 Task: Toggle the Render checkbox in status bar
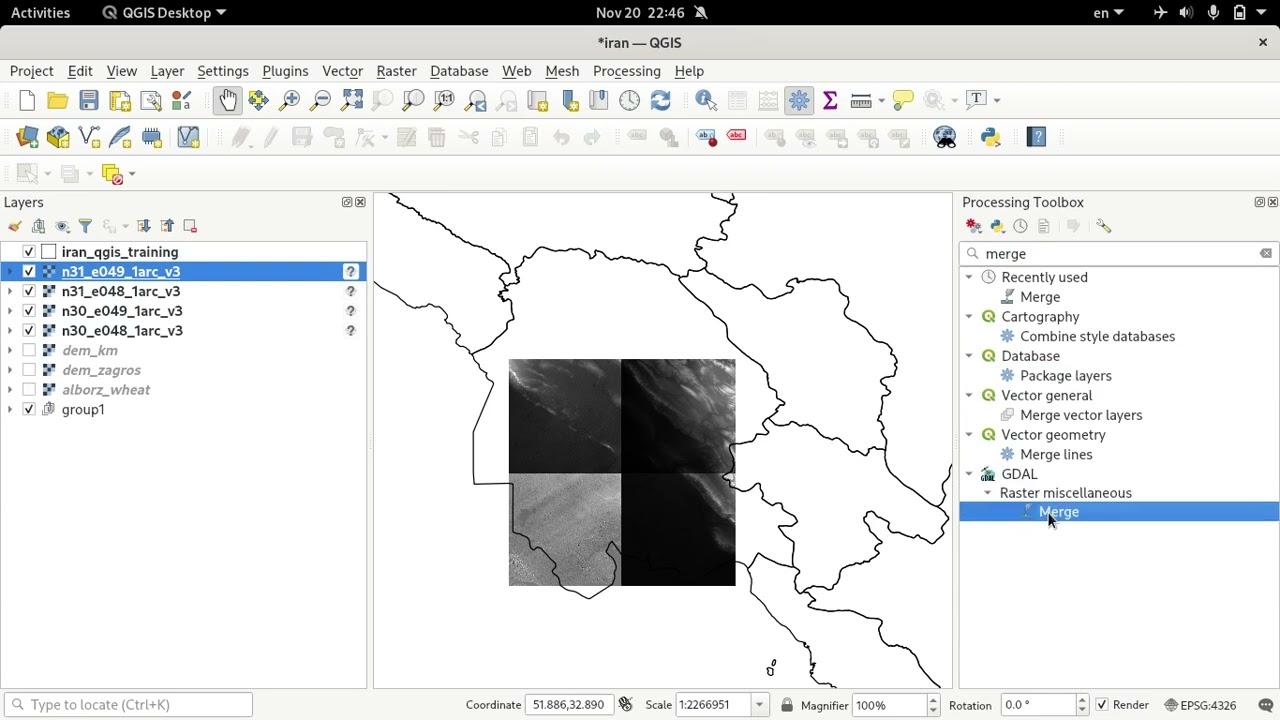(x=1102, y=705)
